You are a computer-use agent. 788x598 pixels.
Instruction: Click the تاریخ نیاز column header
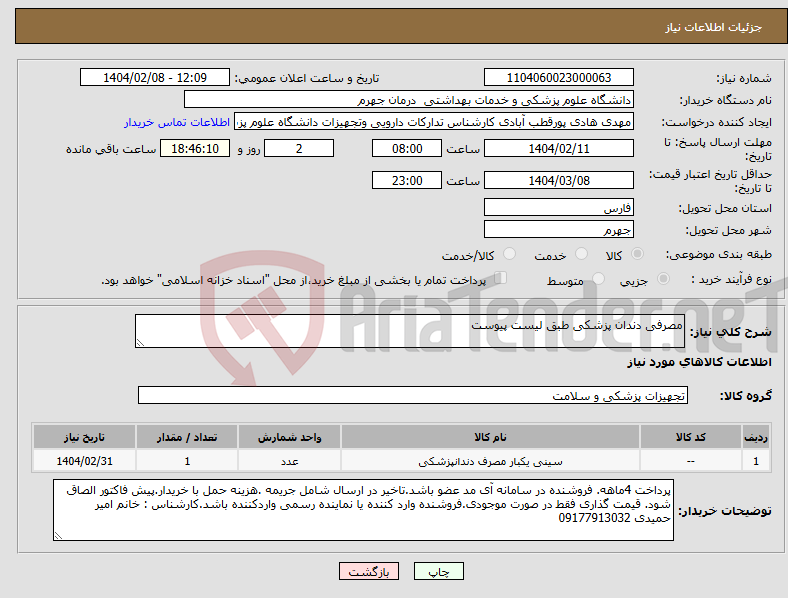click(x=84, y=437)
